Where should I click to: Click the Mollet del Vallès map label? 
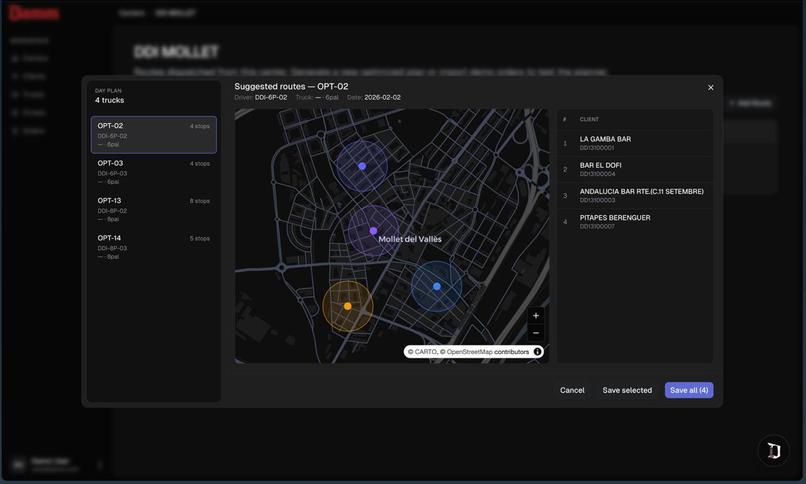[410, 239]
